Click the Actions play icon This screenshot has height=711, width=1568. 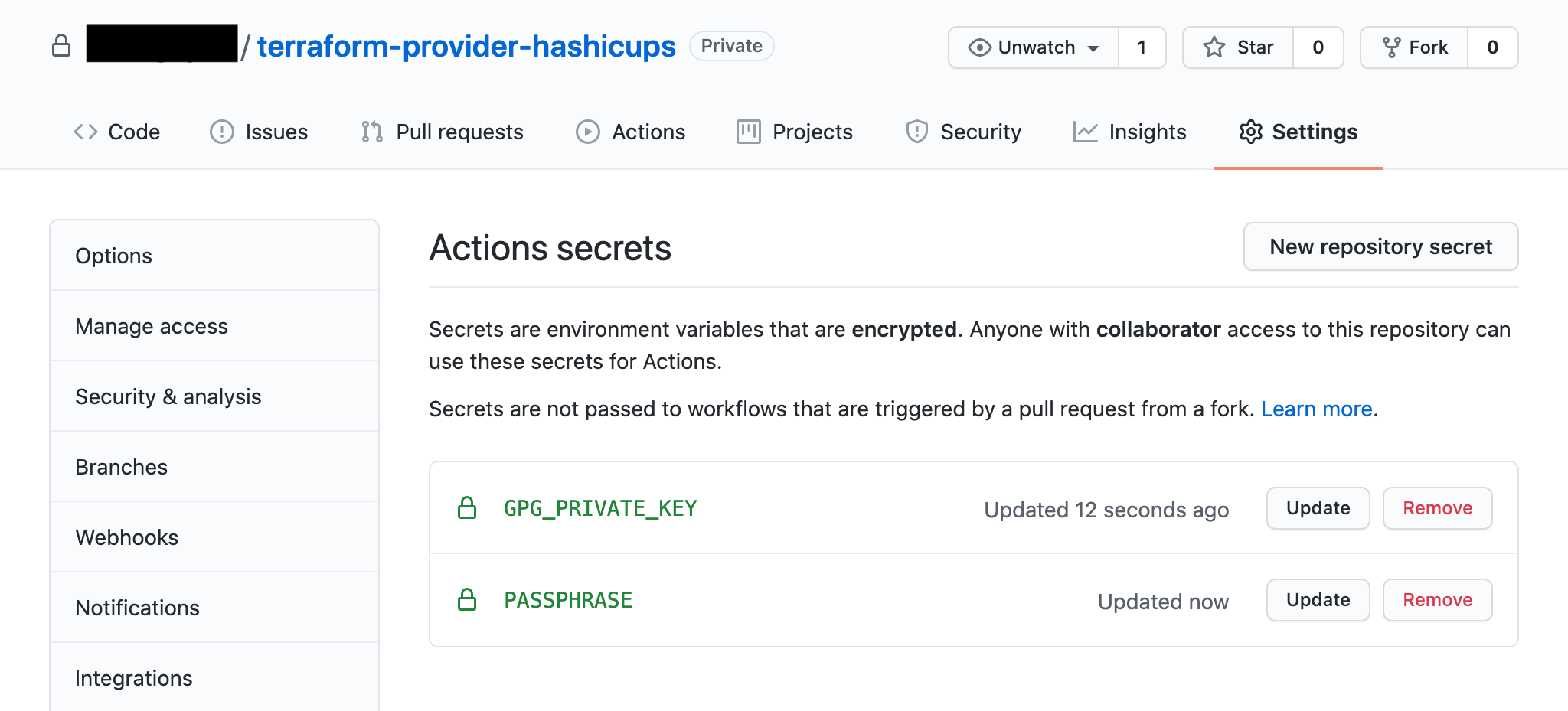coord(587,132)
